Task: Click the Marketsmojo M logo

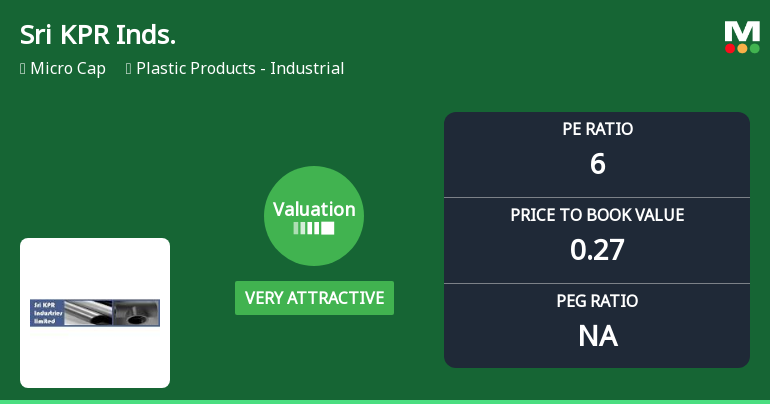Action: (742, 31)
